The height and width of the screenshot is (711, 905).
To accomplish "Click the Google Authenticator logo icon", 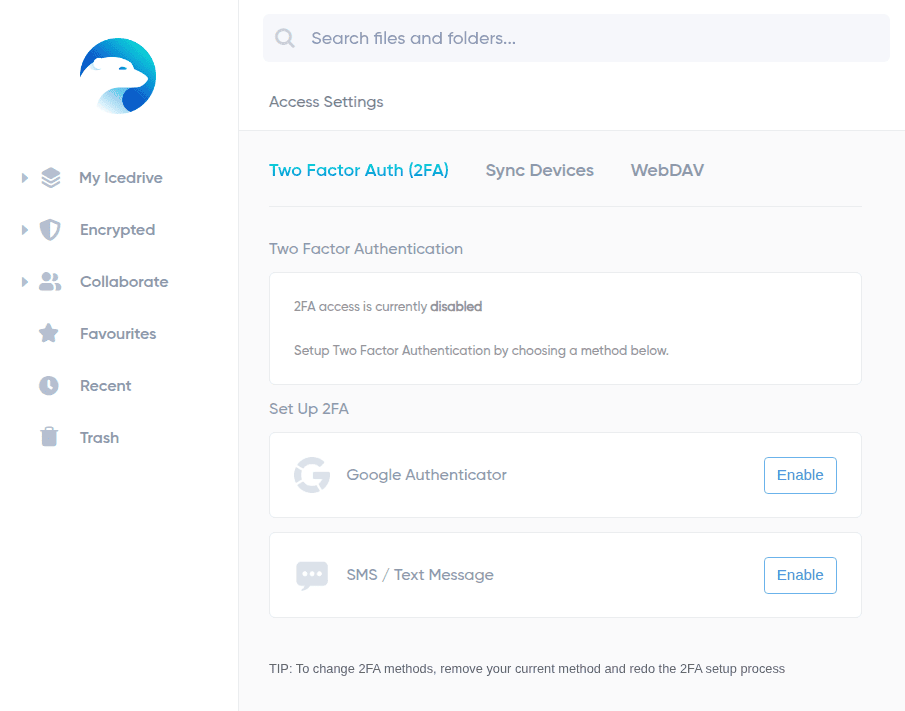I will [x=312, y=475].
